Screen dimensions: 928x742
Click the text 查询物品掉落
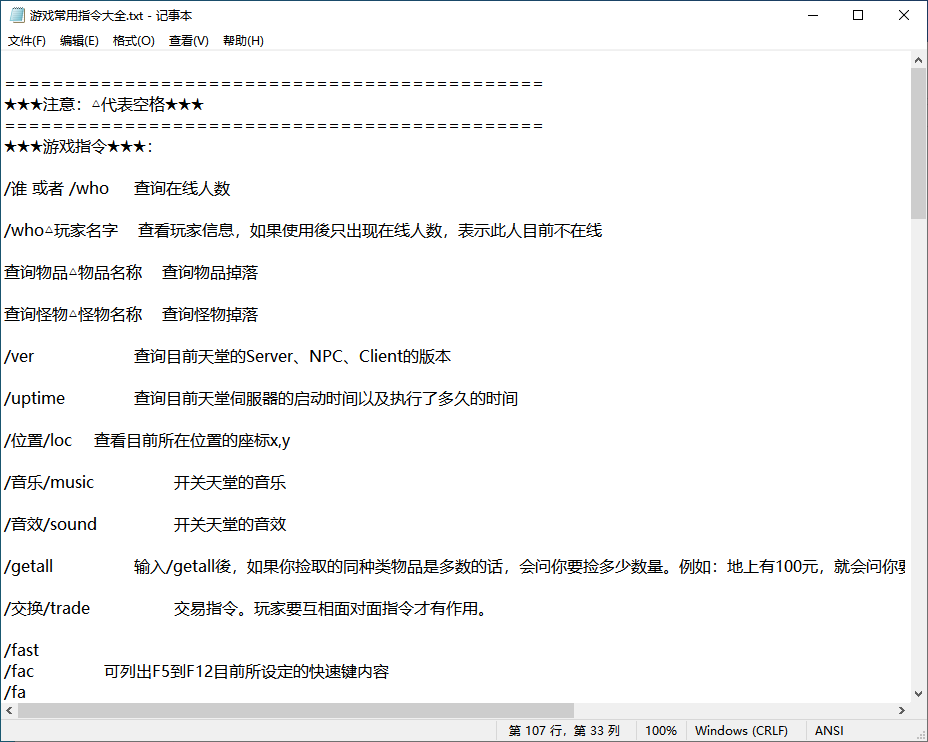(210, 273)
